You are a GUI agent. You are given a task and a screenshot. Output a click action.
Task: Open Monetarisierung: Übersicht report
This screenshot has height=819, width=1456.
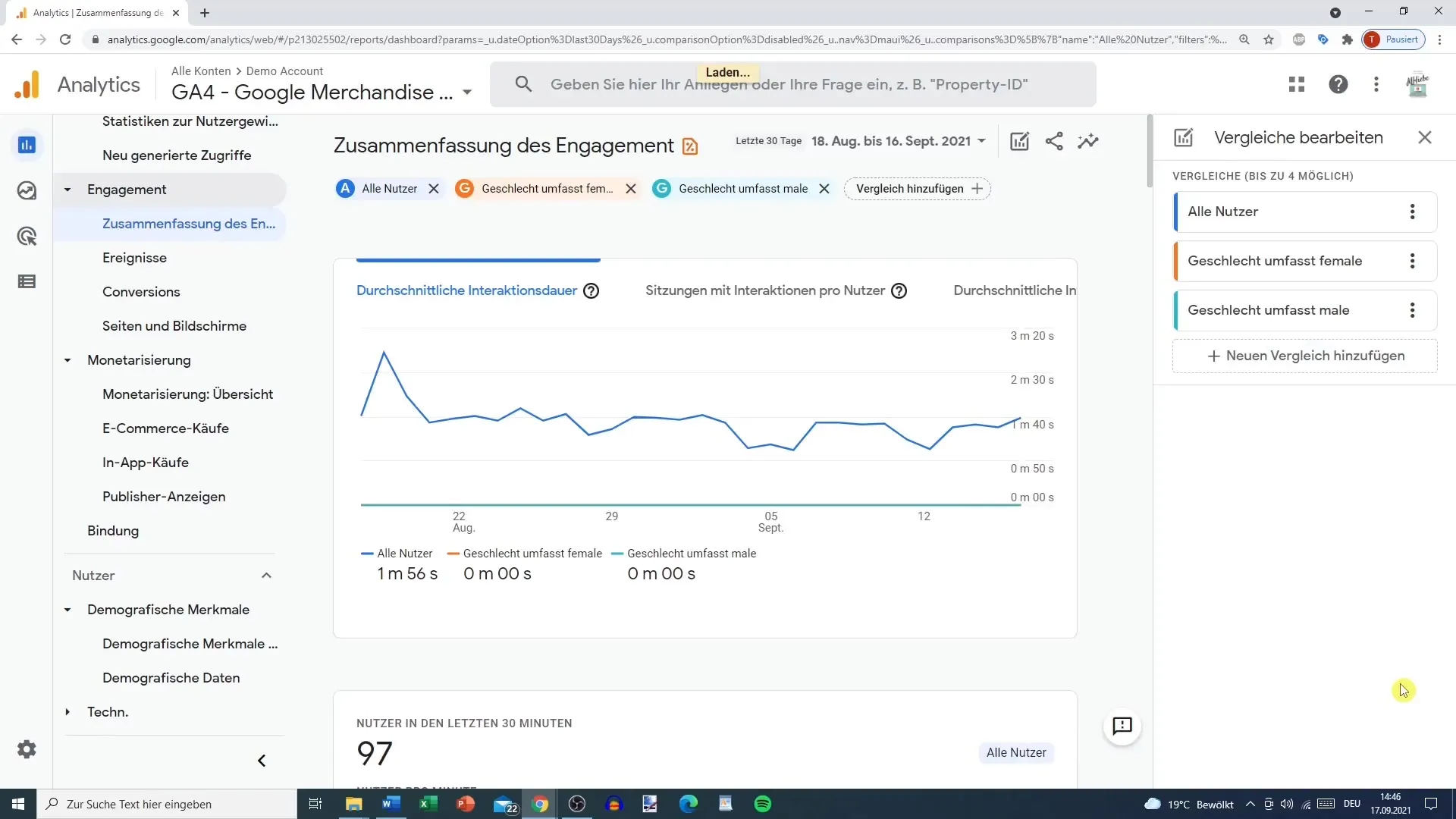[187, 394]
